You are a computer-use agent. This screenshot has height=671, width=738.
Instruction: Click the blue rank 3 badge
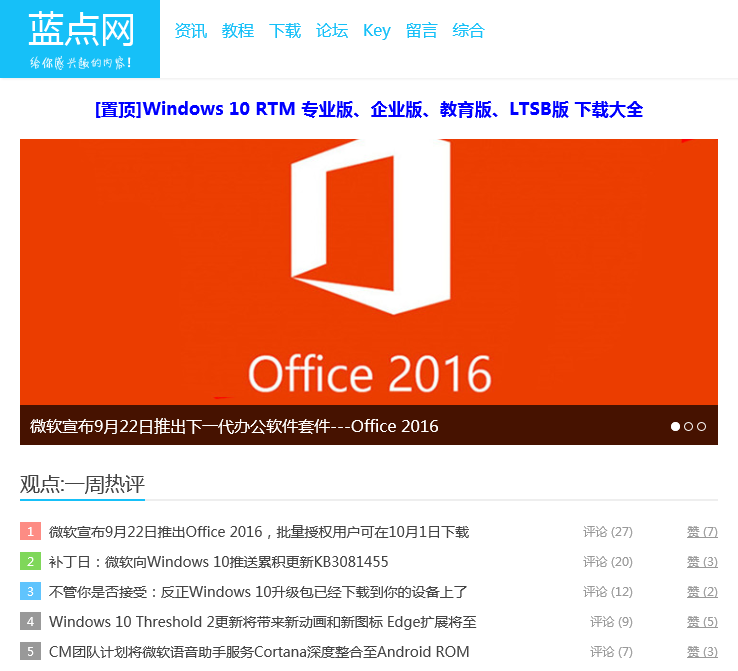click(31, 591)
